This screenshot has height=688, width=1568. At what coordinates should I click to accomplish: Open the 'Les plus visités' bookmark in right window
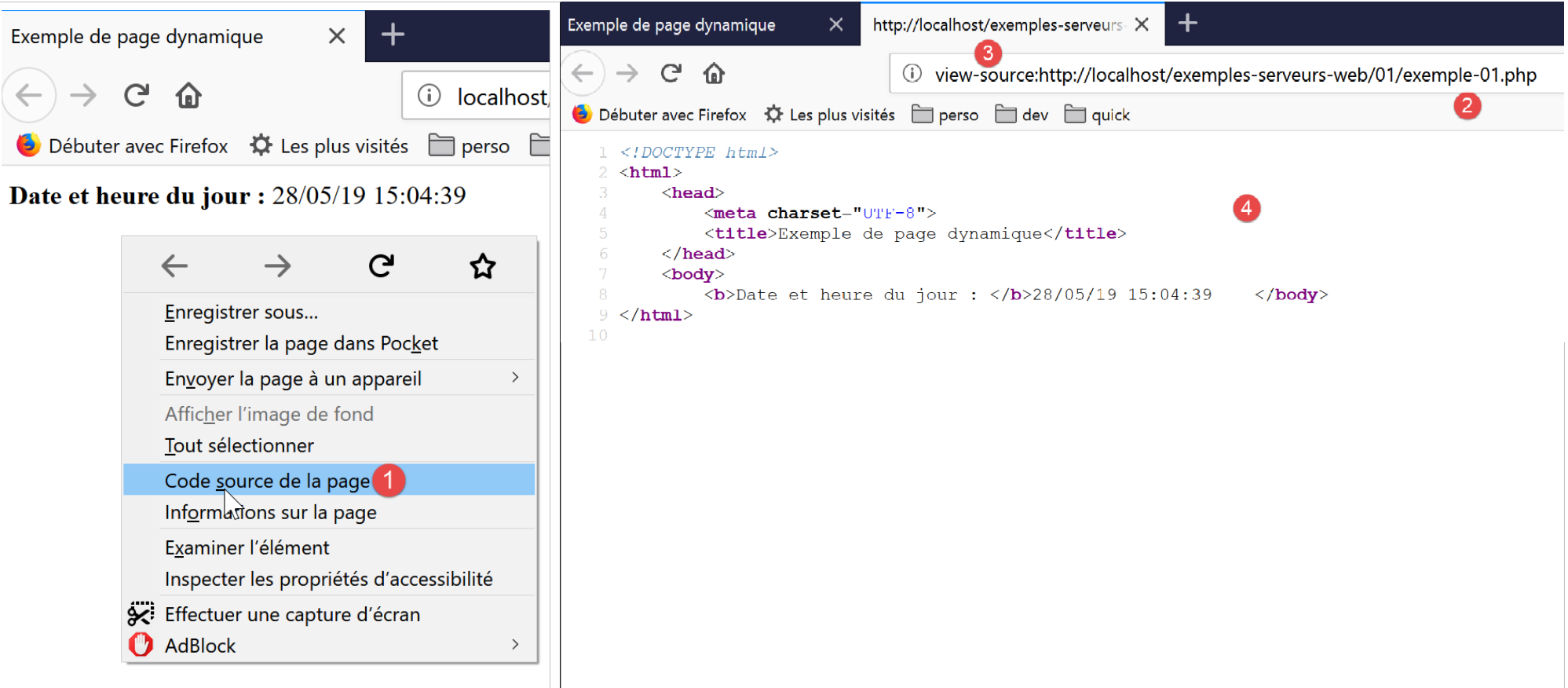pos(830,115)
